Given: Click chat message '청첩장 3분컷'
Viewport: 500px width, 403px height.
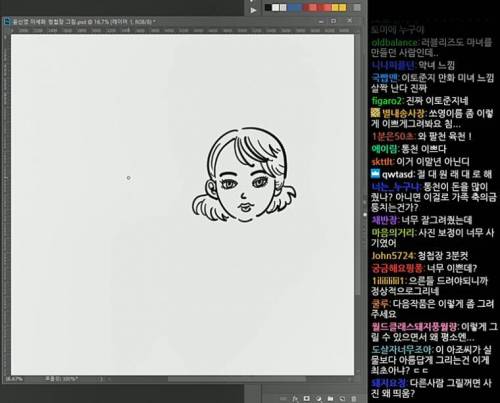Looking at the screenshot, I should [x=443, y=256].
